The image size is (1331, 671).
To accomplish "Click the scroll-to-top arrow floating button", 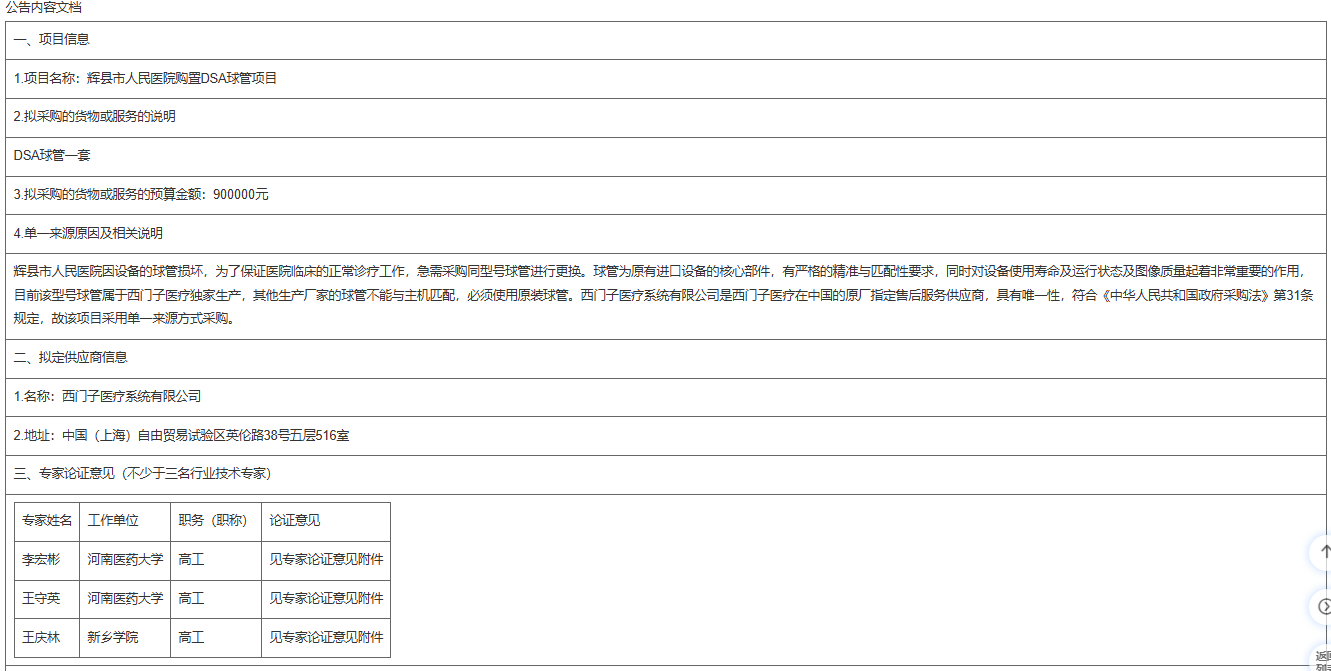I will tap(1323, 552).
